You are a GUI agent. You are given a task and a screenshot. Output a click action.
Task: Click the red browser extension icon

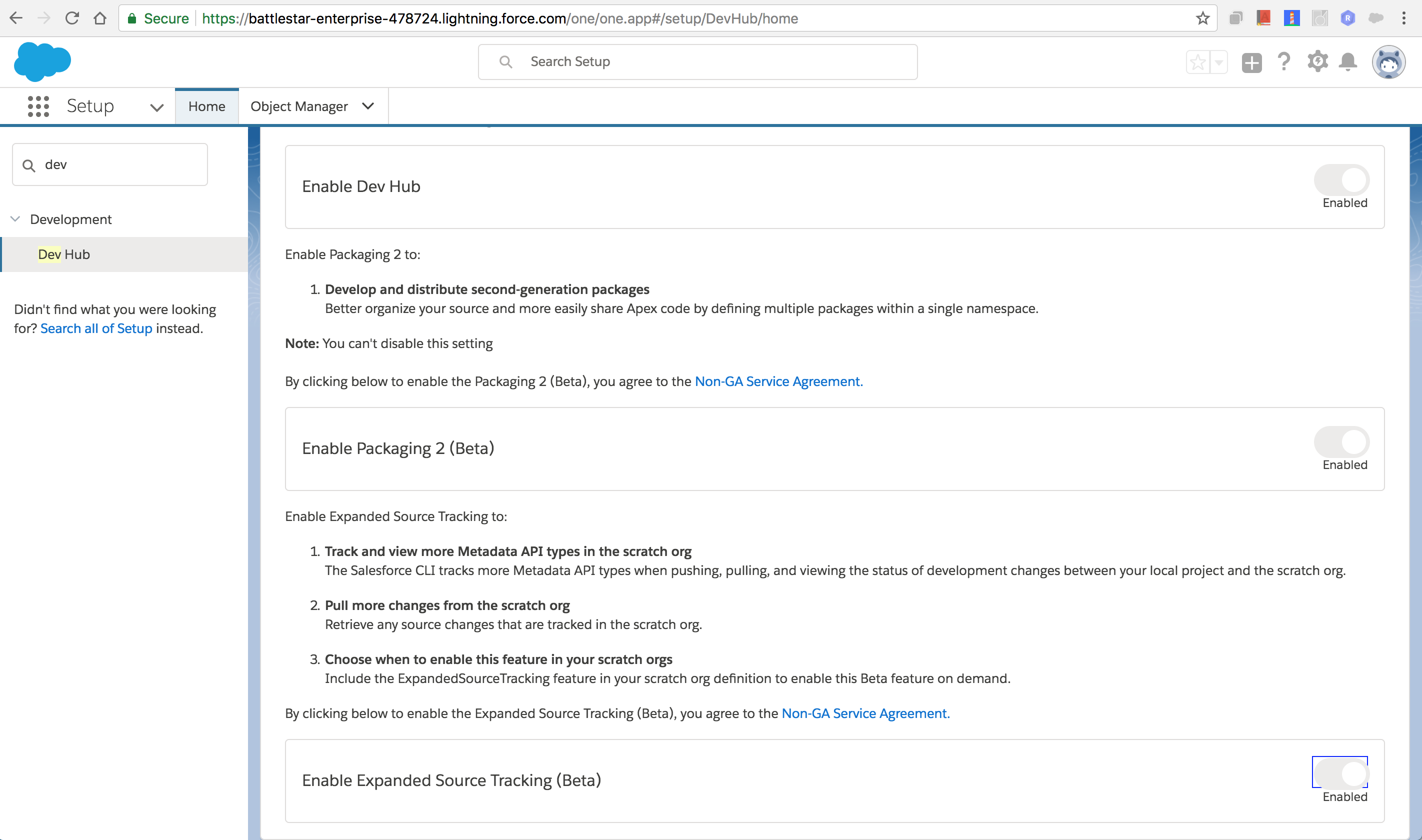pyautogui.click(x=1263, y=18)
